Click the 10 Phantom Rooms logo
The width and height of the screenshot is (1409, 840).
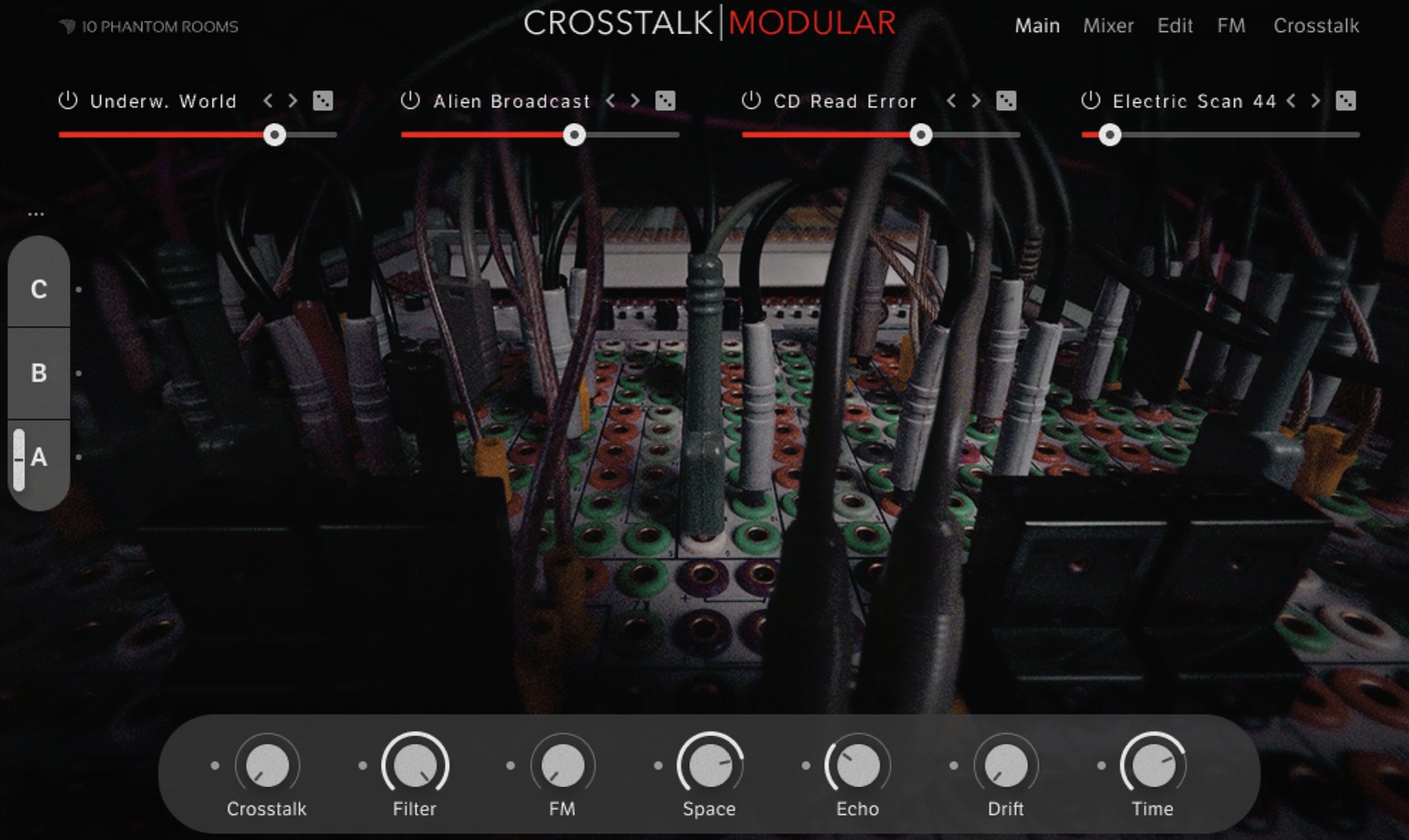click(148, 25)
